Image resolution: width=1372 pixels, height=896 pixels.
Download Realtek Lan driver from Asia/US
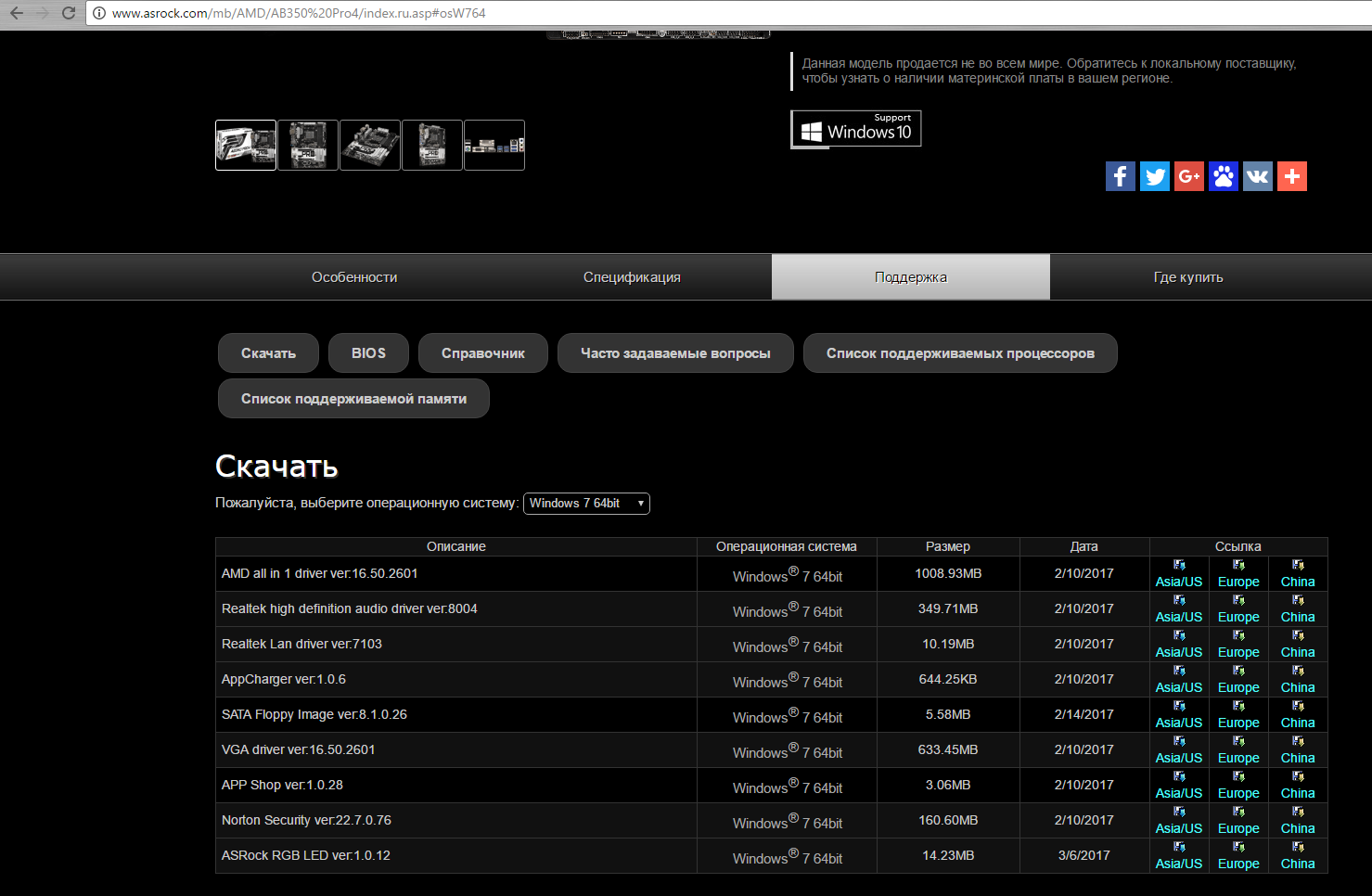tap(1179, 644)
